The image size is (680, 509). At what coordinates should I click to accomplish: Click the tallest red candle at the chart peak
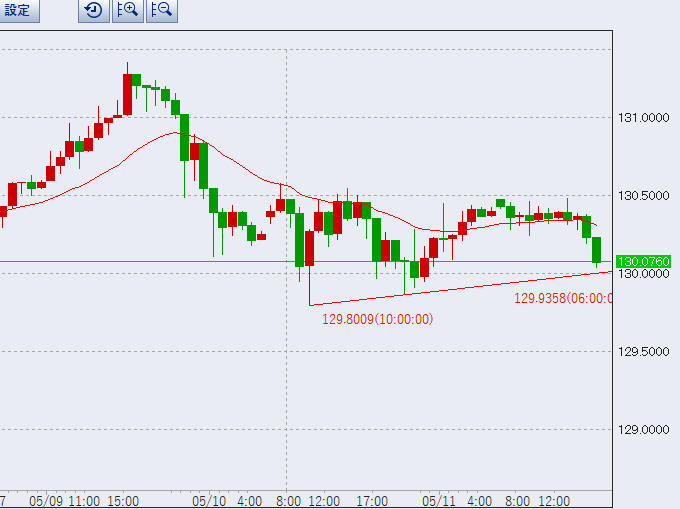[128, 95]
